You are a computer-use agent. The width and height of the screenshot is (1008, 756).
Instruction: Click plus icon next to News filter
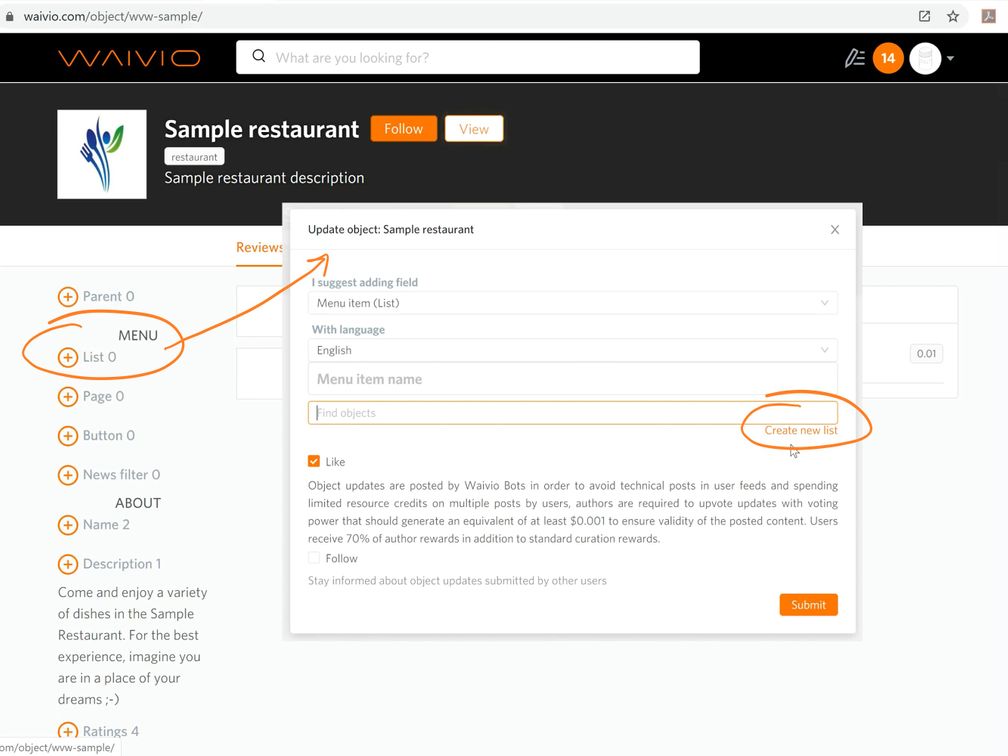[x=67, y=475]
